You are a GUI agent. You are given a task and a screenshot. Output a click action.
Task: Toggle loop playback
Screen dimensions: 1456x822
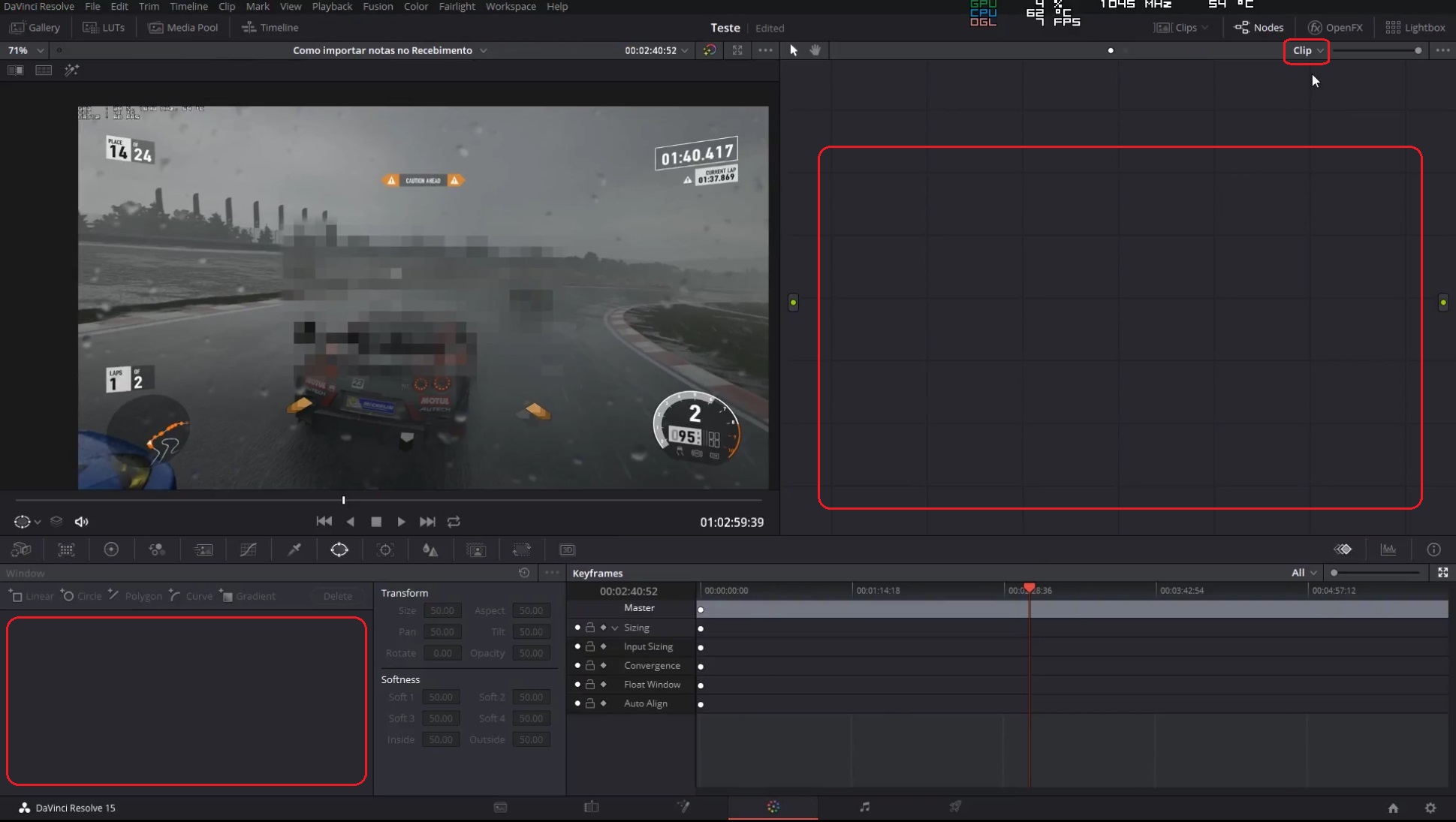click(x=454, y=522)
